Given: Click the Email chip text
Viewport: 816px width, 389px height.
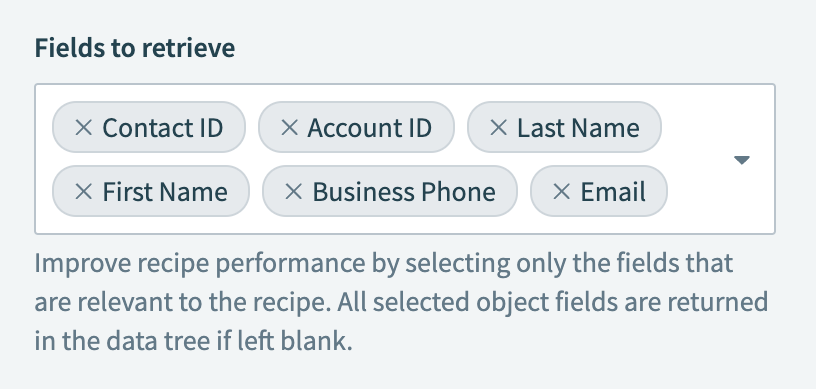Looking at the screenshot, I should pos(613,192).
